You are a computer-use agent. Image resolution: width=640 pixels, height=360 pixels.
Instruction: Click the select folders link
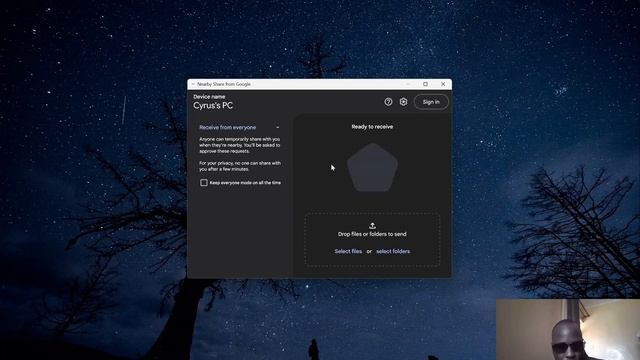(393, 251)
